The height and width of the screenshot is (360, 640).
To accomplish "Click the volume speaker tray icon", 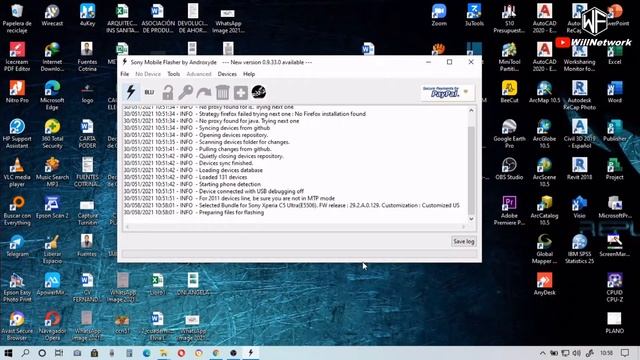I will [x=576, y=353].
